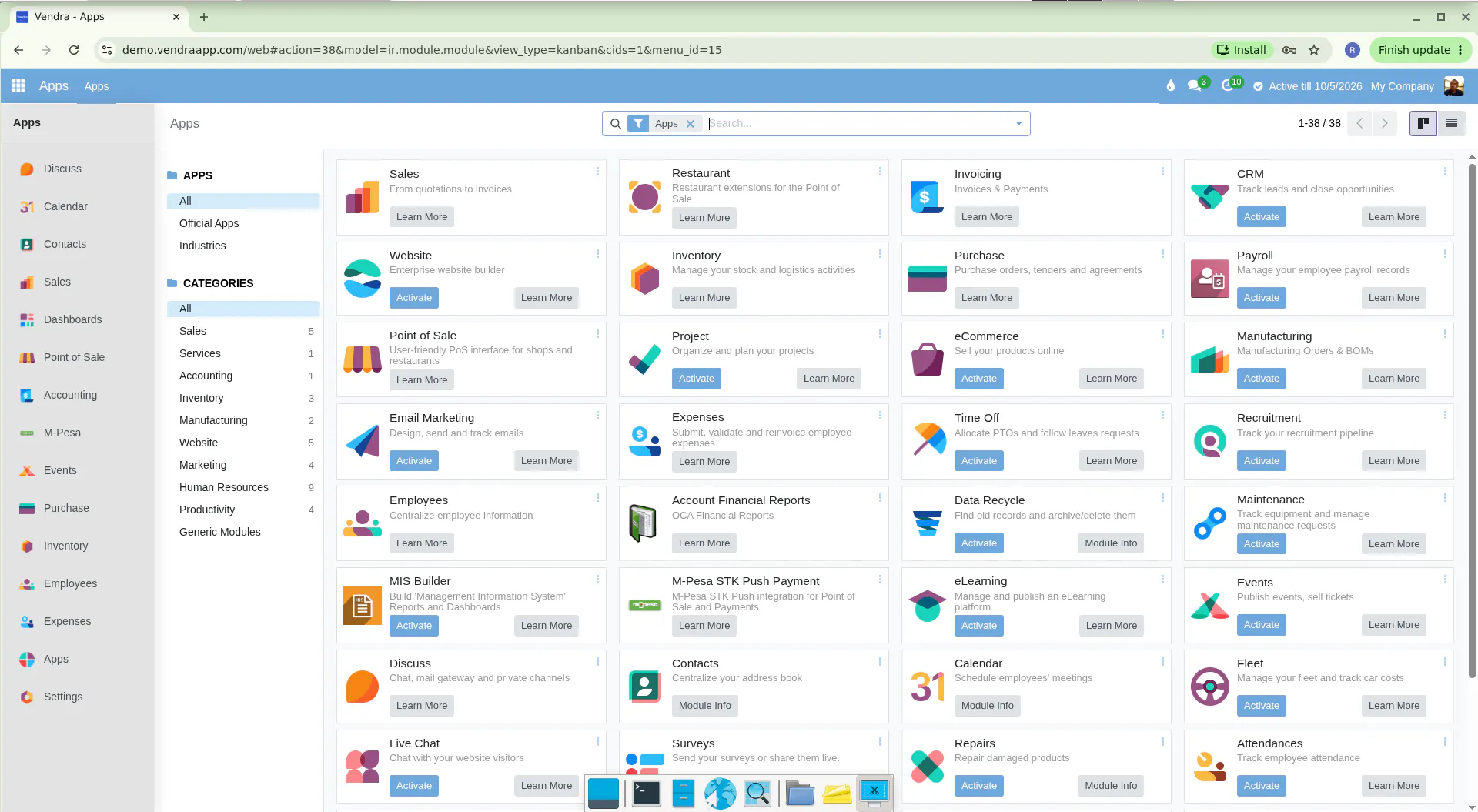Screen dimensions: 1478x812
Task: Open the Accounting icon in the sidebar
Action: [x=27, y=396]
